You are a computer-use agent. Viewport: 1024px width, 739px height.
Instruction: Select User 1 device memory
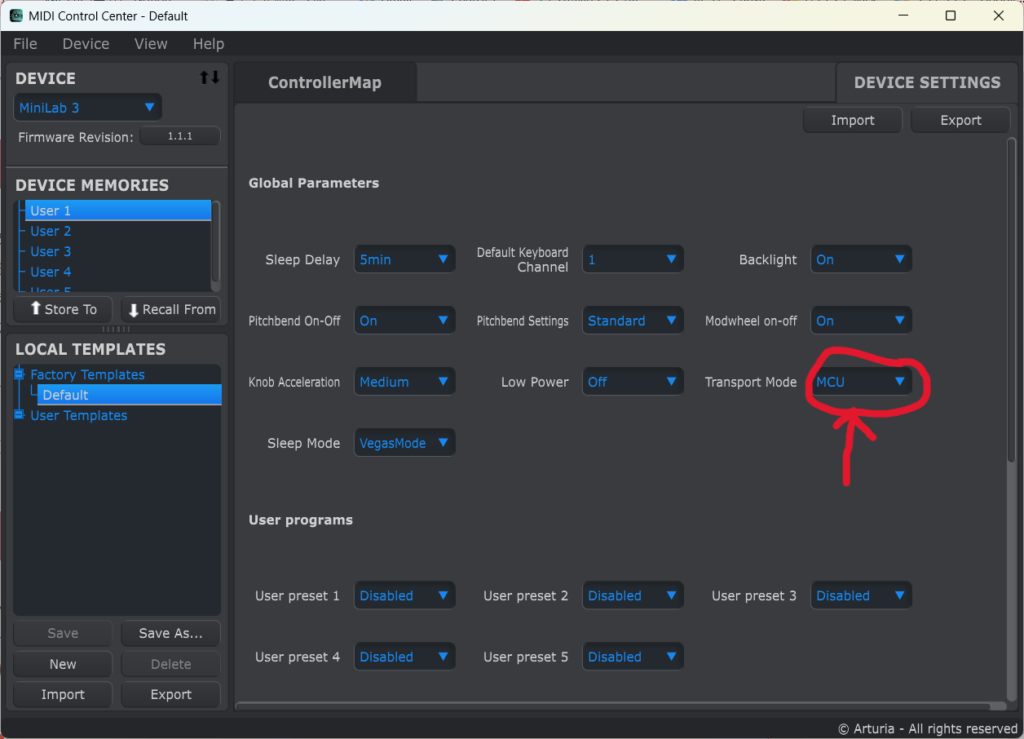(118, 210)
